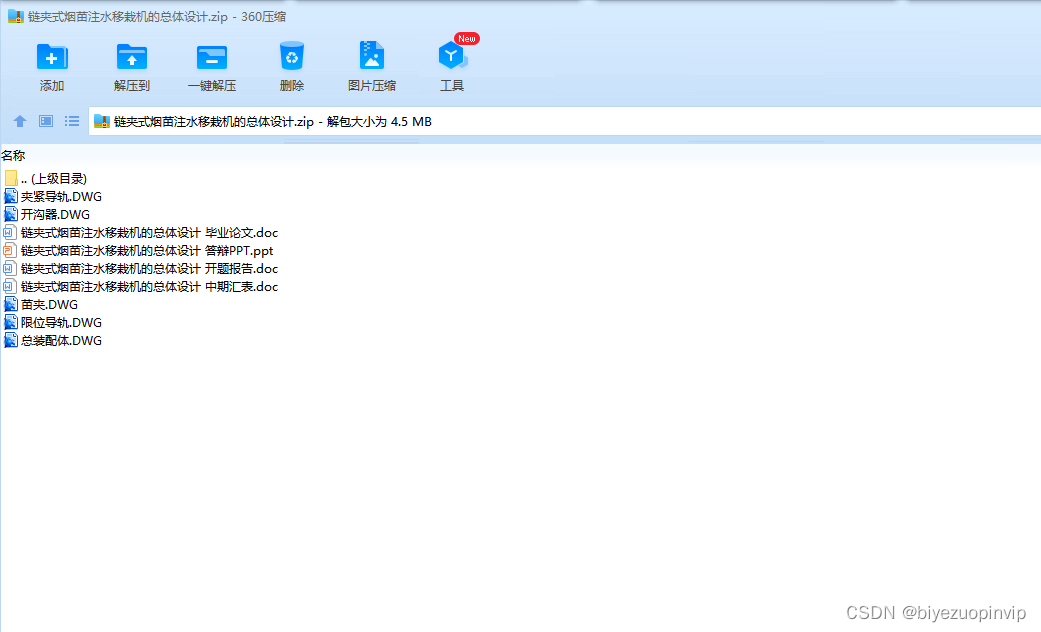Click the 一键解压 label in the toolbar
Screen dimensions: 1041x632
[x=212, y=86]
